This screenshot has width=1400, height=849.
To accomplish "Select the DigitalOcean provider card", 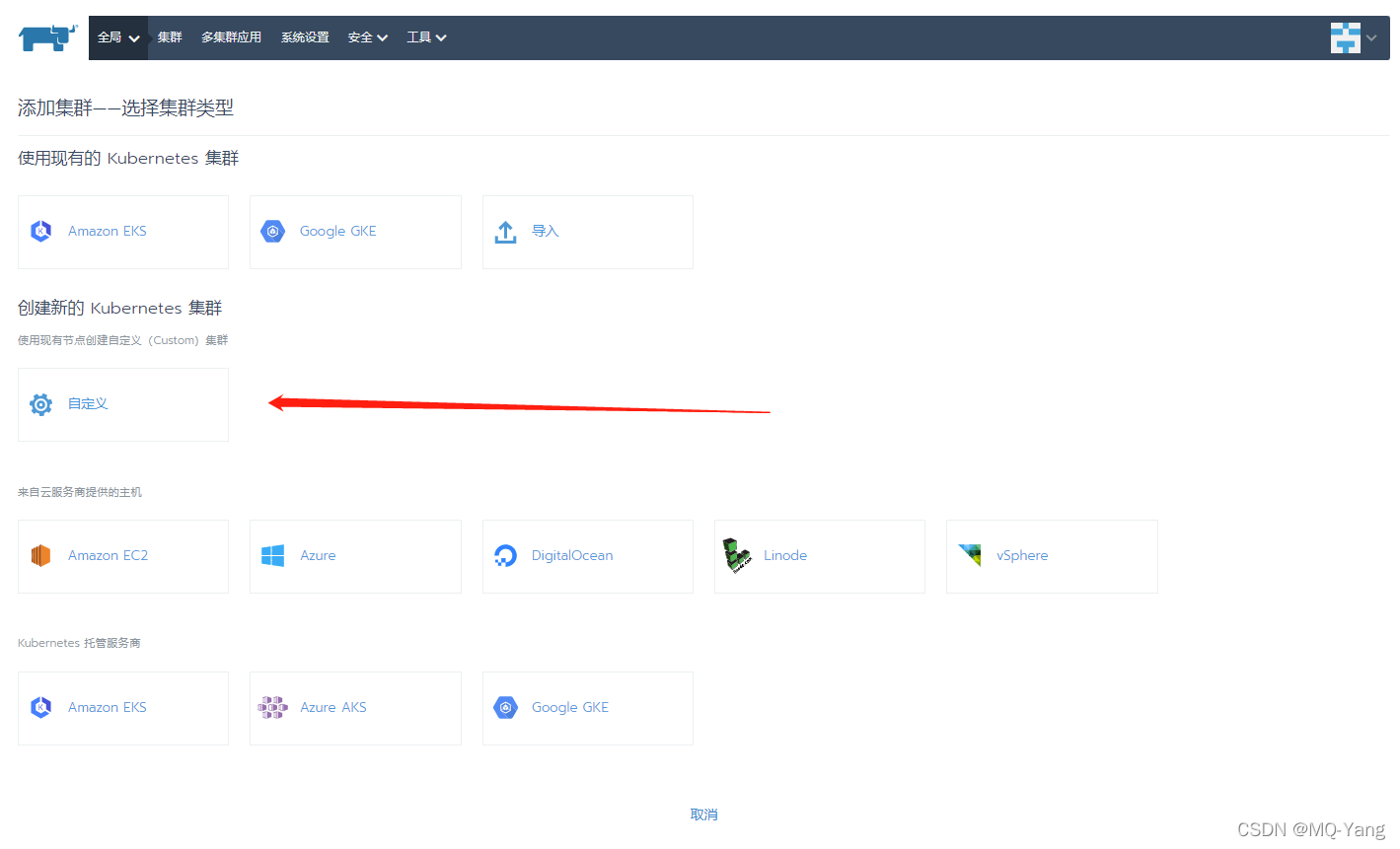I will (x=588, y=556).
